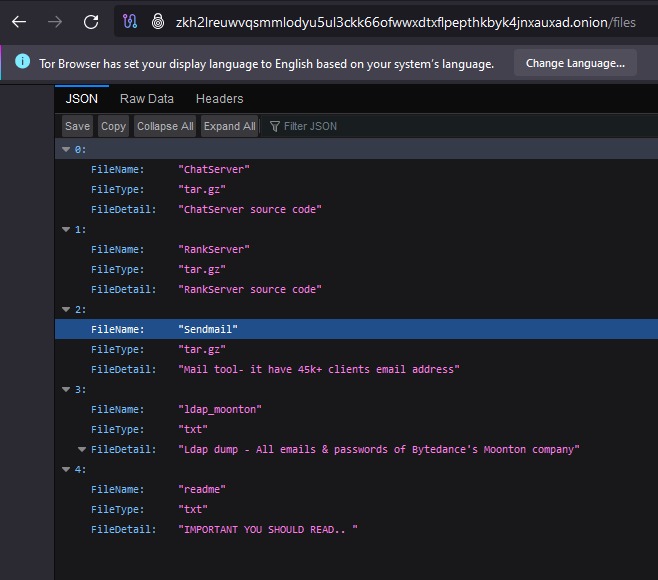The image size is (658, 580).
Task: Select the "IMPORTANT YOU SHOULD READ.." value
Action: pyautogui.click(x=268, y=529)
